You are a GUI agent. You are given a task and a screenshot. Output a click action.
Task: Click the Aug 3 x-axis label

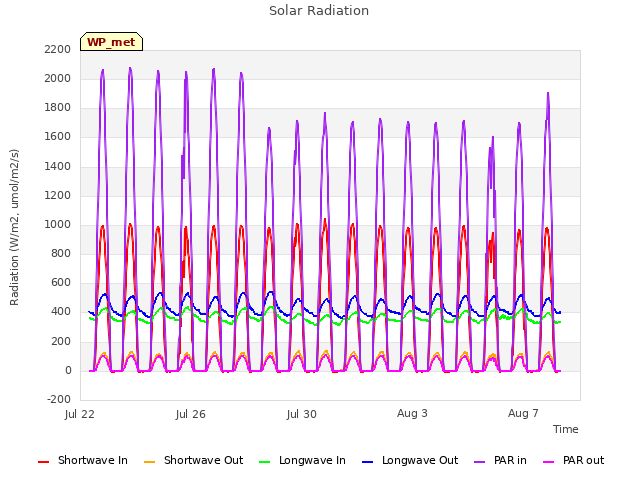point(412,413)
